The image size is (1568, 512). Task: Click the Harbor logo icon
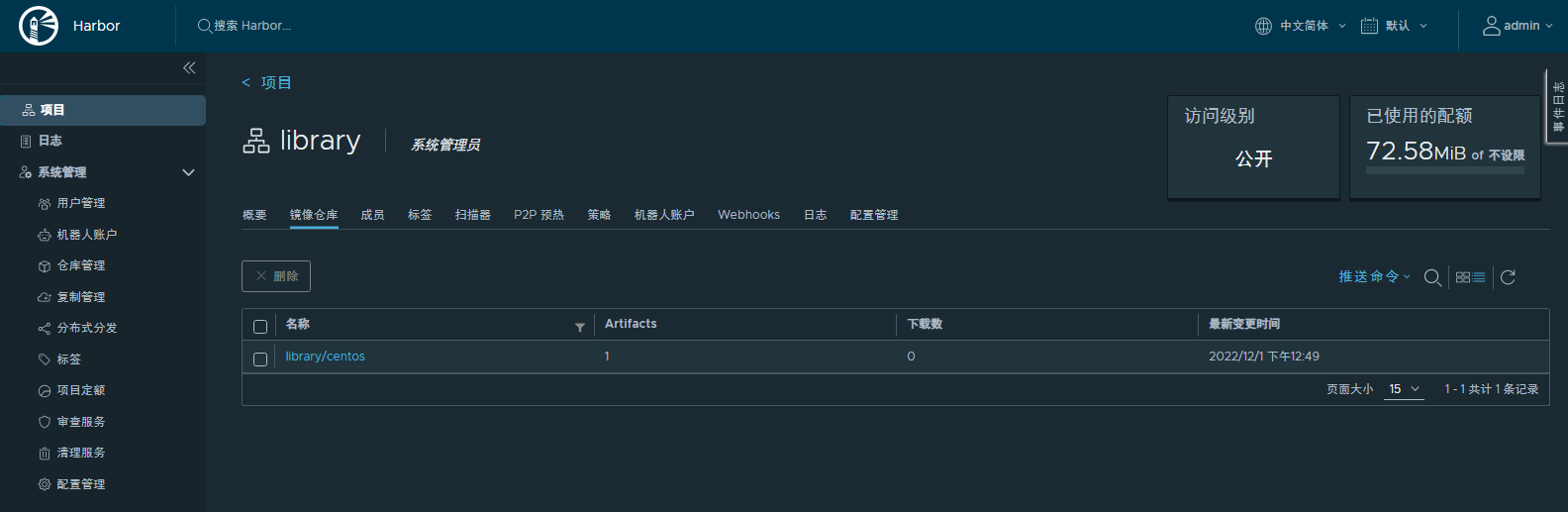(39, 26)
